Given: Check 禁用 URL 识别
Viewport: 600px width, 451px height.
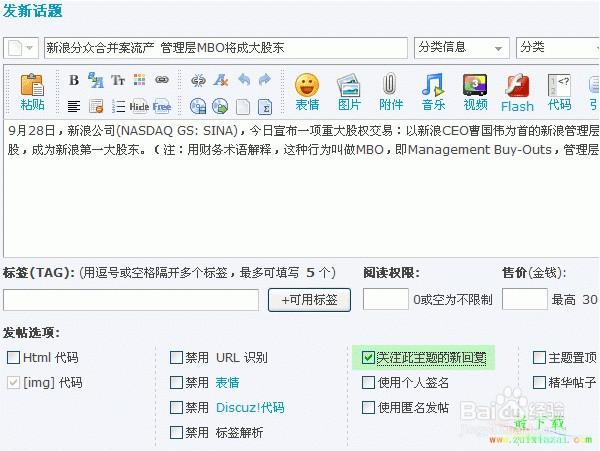Looking at the screenshot, I should [x=176, y=358].
